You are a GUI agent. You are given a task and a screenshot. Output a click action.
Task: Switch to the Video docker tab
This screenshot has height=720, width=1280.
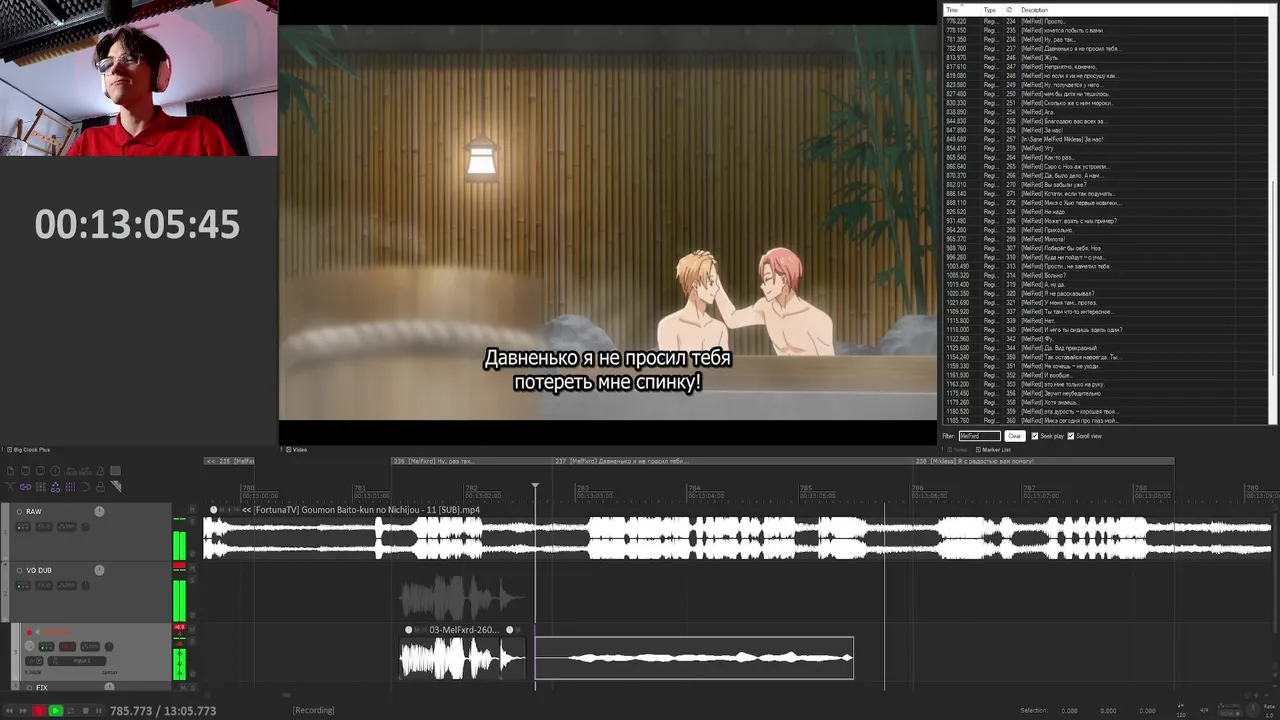297,449
